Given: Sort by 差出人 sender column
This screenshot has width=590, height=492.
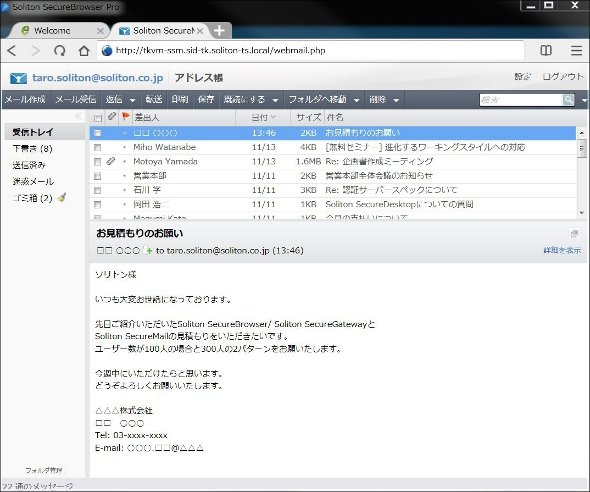Looking at the screenshot, I should coord(184,117).
